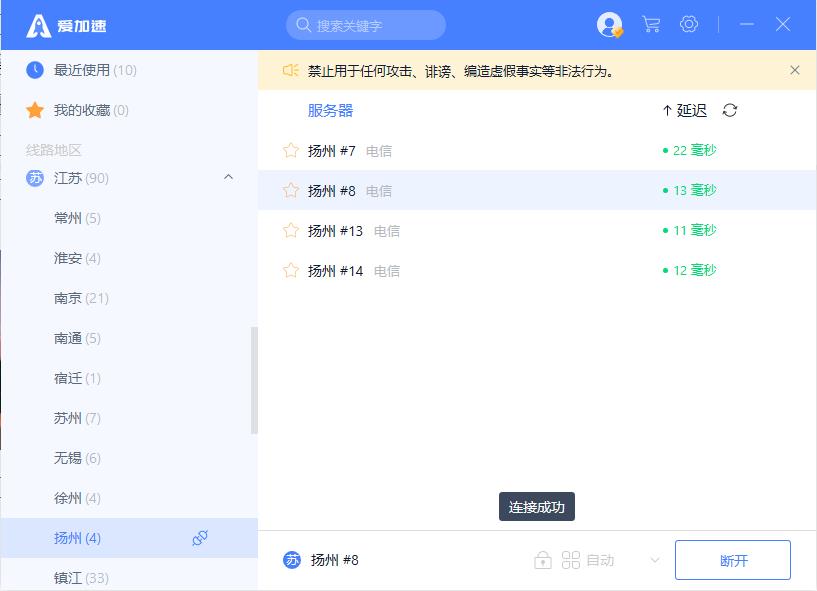Toggle the favorite star for 扬州 #13

tap(291, 231)
